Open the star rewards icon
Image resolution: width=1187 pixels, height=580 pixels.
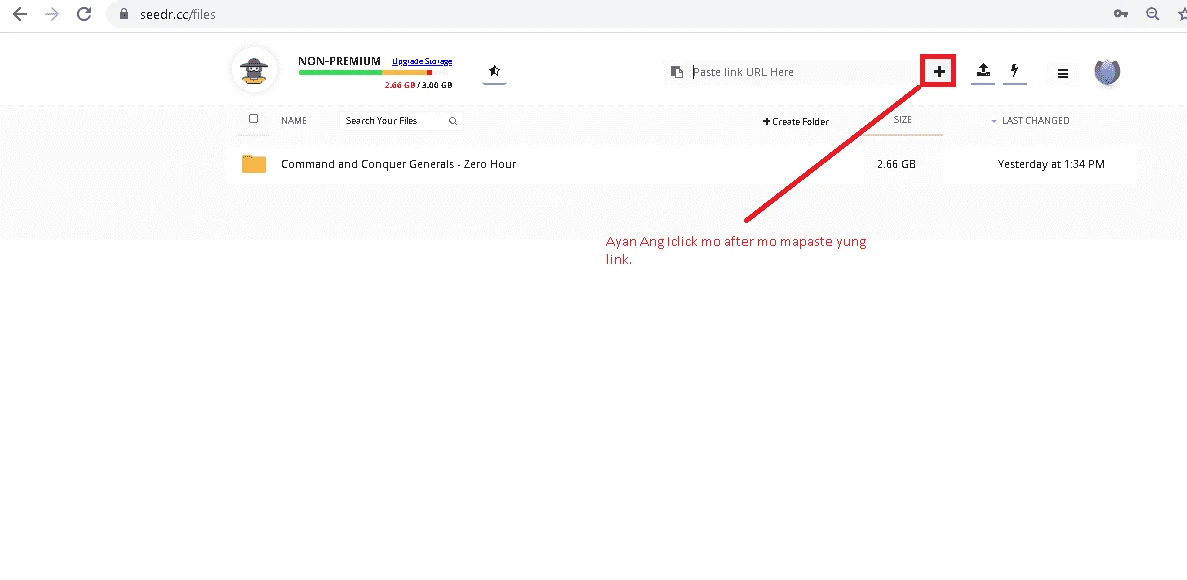[x=494, y=71]
